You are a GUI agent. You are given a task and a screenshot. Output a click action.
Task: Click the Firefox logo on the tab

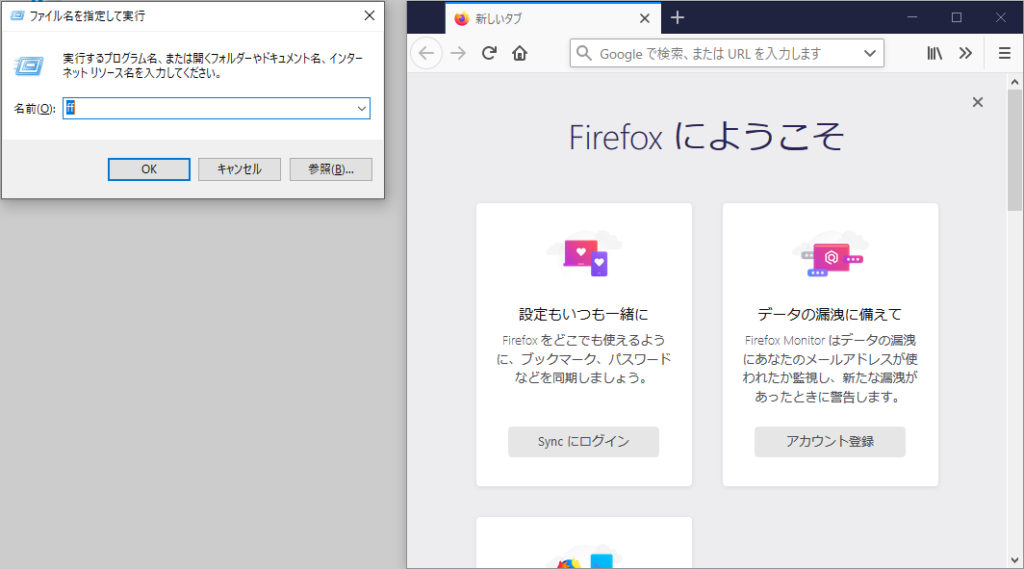tap(462, 19)
